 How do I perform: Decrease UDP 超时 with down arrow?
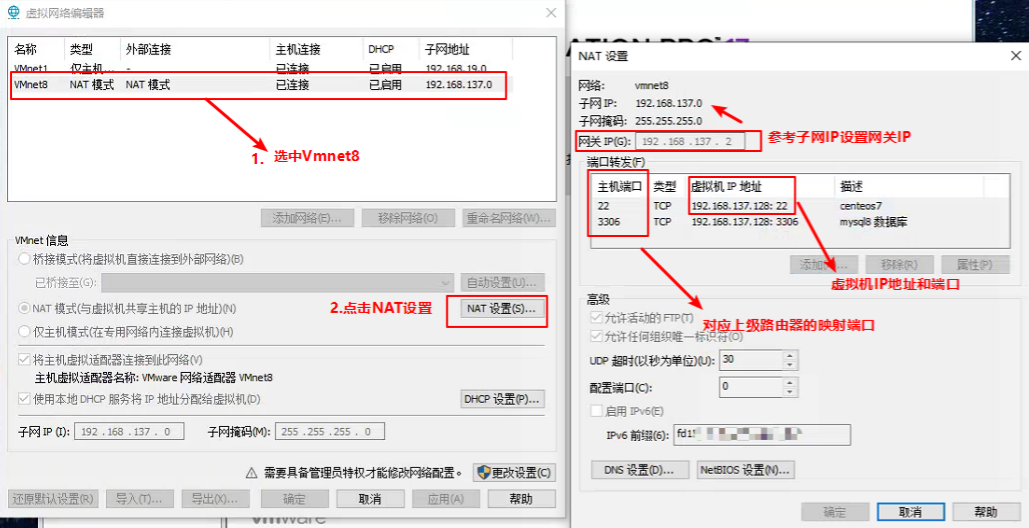(789, 365)
